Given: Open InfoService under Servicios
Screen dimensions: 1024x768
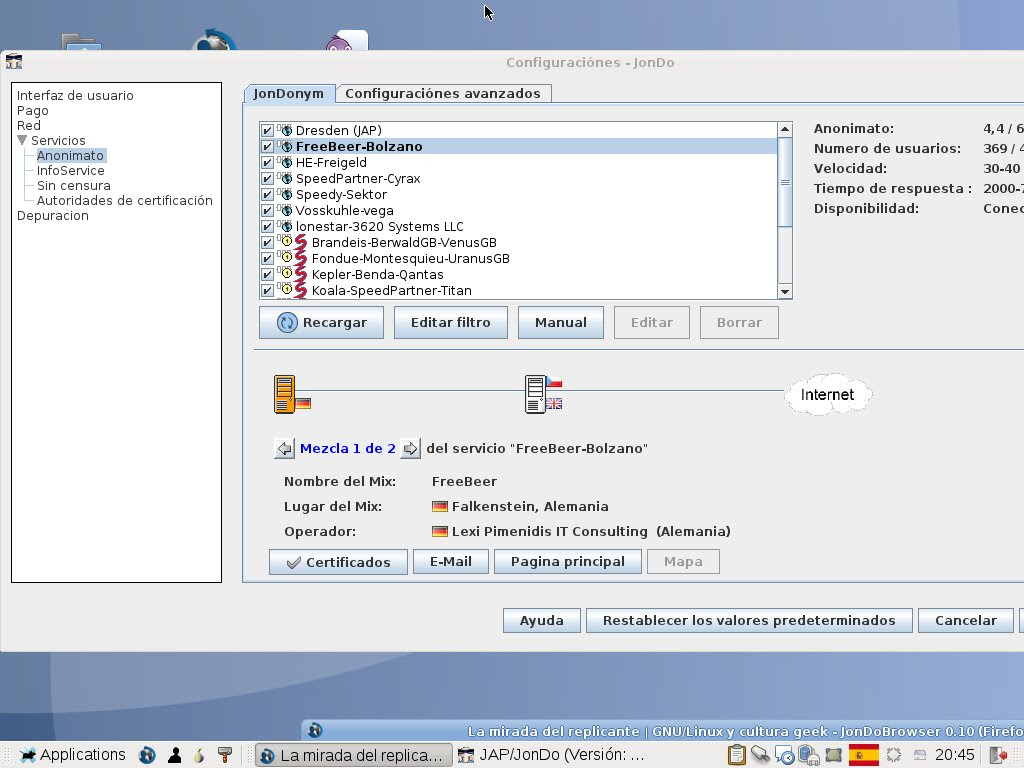Looking at the screenshot, I should click(71, 170).
